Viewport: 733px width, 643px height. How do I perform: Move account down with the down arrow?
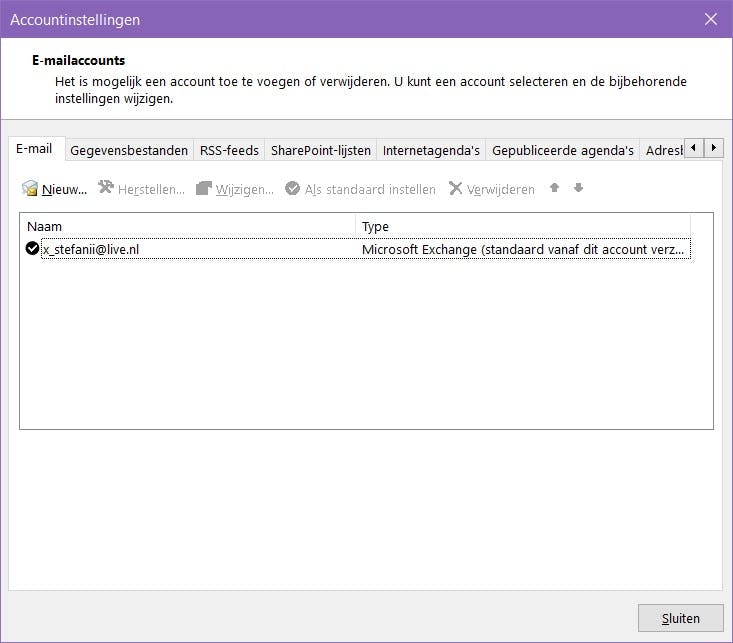pyautogui.click(x=578, y=188)
